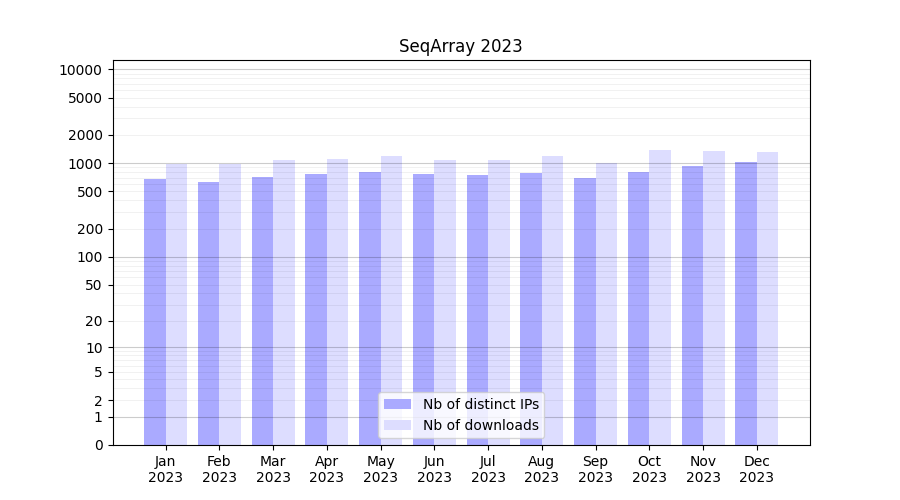The width and height of the screenshot is (900, 500).
Task: Click the 10000 y-axis tick label
Action: click(x=80, y=70)
